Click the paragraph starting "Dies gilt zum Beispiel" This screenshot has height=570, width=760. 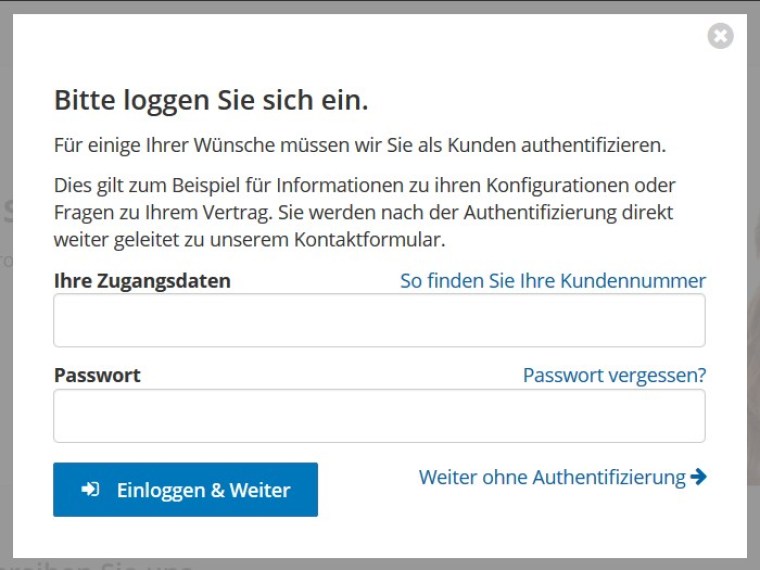click(x=364, y=212)
